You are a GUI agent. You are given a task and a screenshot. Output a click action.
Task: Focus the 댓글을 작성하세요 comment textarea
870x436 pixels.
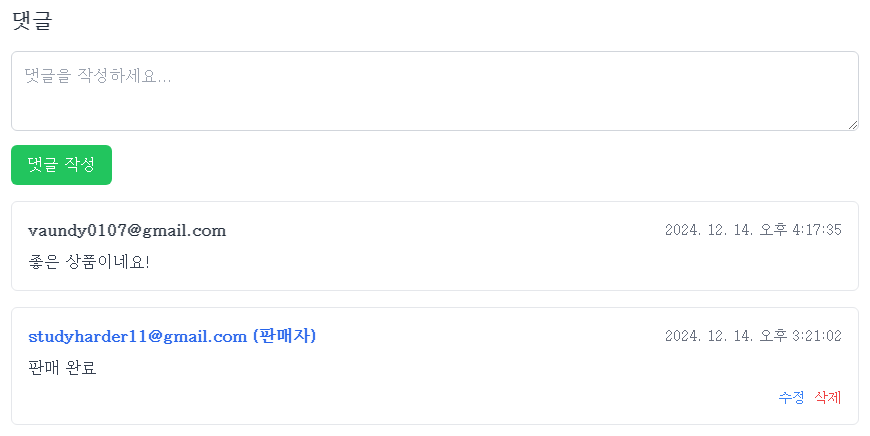click(435, 91)
